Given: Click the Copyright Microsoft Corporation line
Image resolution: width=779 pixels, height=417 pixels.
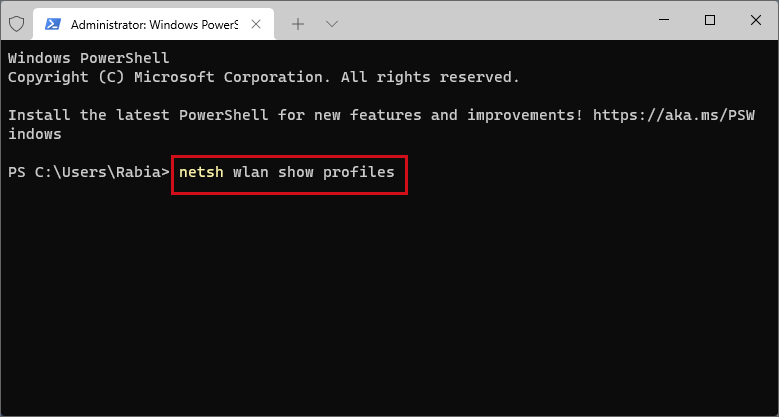Looking at the screenshot, I should [264, 78].
